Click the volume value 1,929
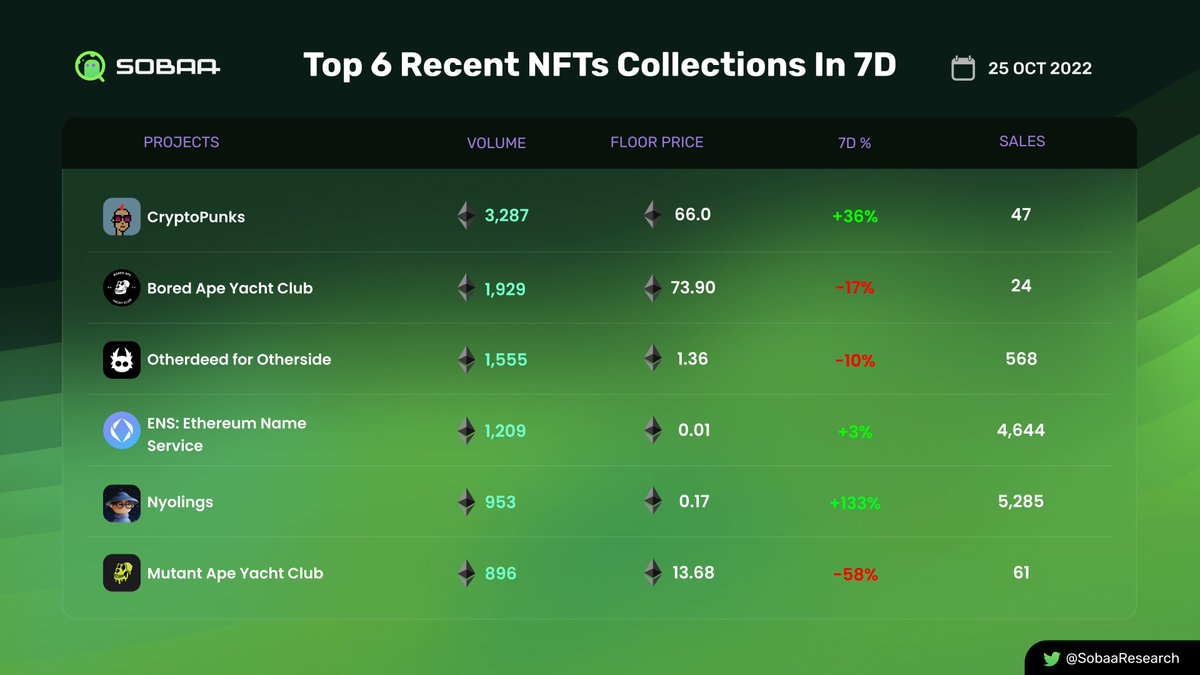This screenshot has width=1200, height=675. (505, 289)
